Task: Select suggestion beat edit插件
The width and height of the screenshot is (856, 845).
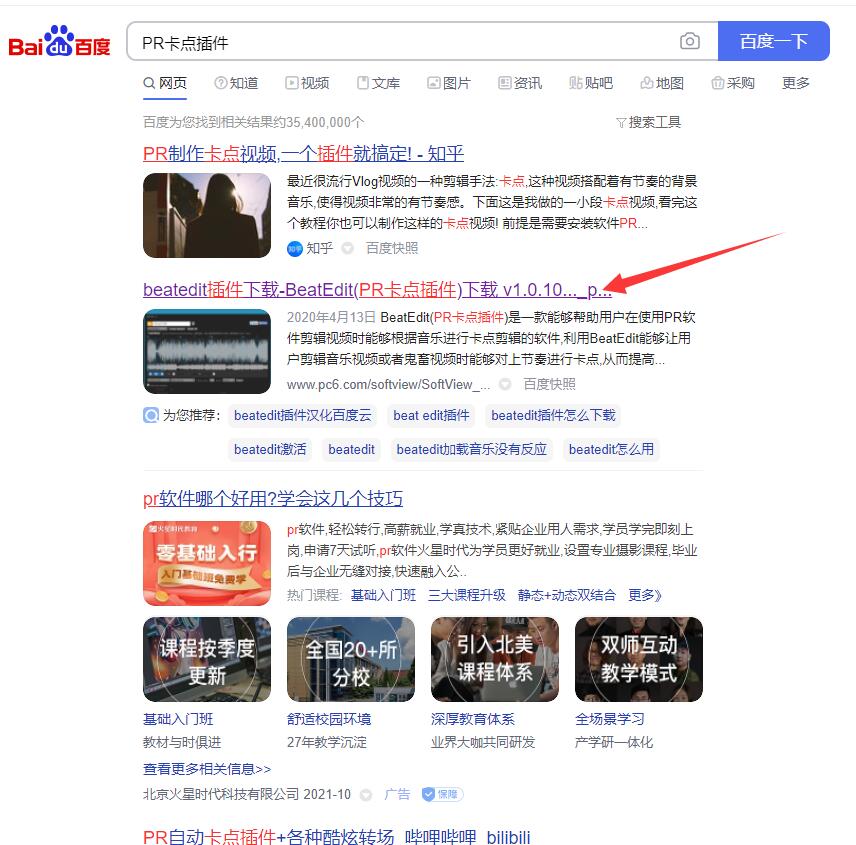Action: pos(431,415)
